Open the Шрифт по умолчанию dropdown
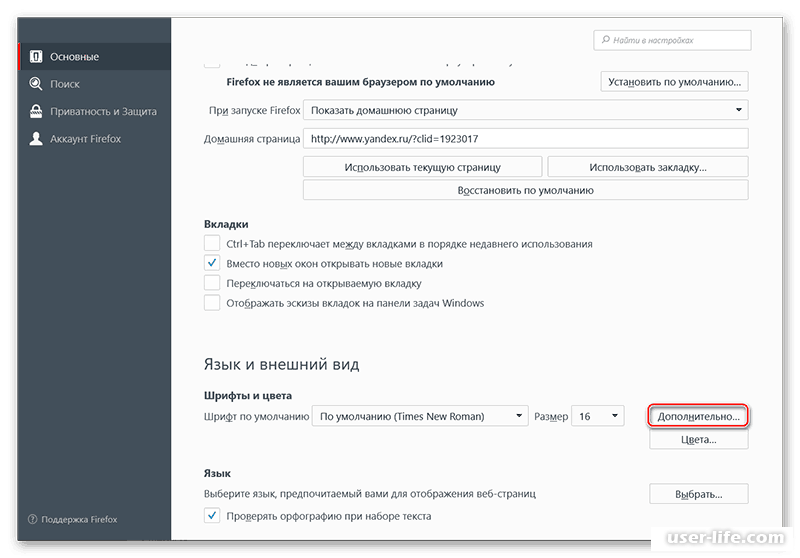The height and width of the screenshot is (558, 800). pos(420,416)
